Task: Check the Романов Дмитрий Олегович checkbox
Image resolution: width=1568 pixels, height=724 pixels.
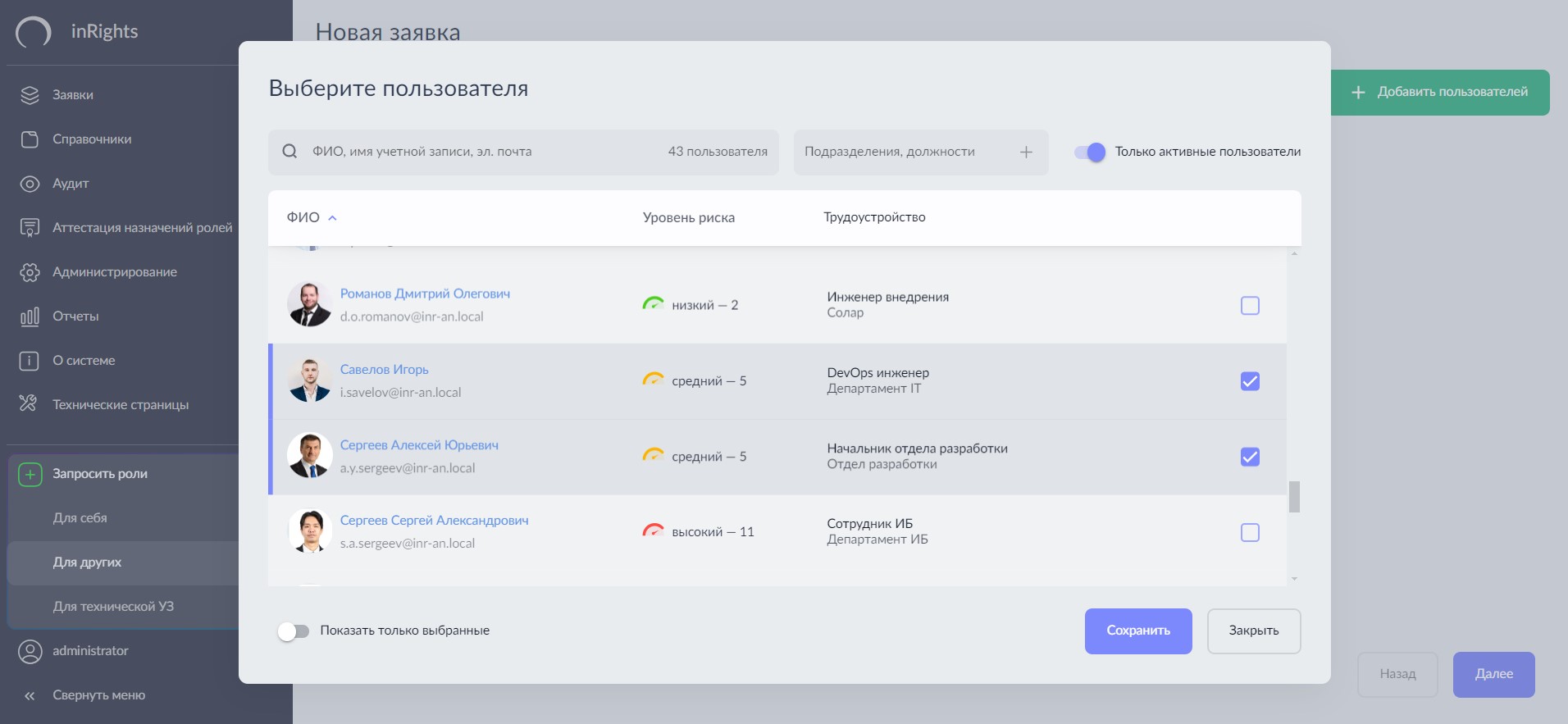Action: [x=1250, y=306]
